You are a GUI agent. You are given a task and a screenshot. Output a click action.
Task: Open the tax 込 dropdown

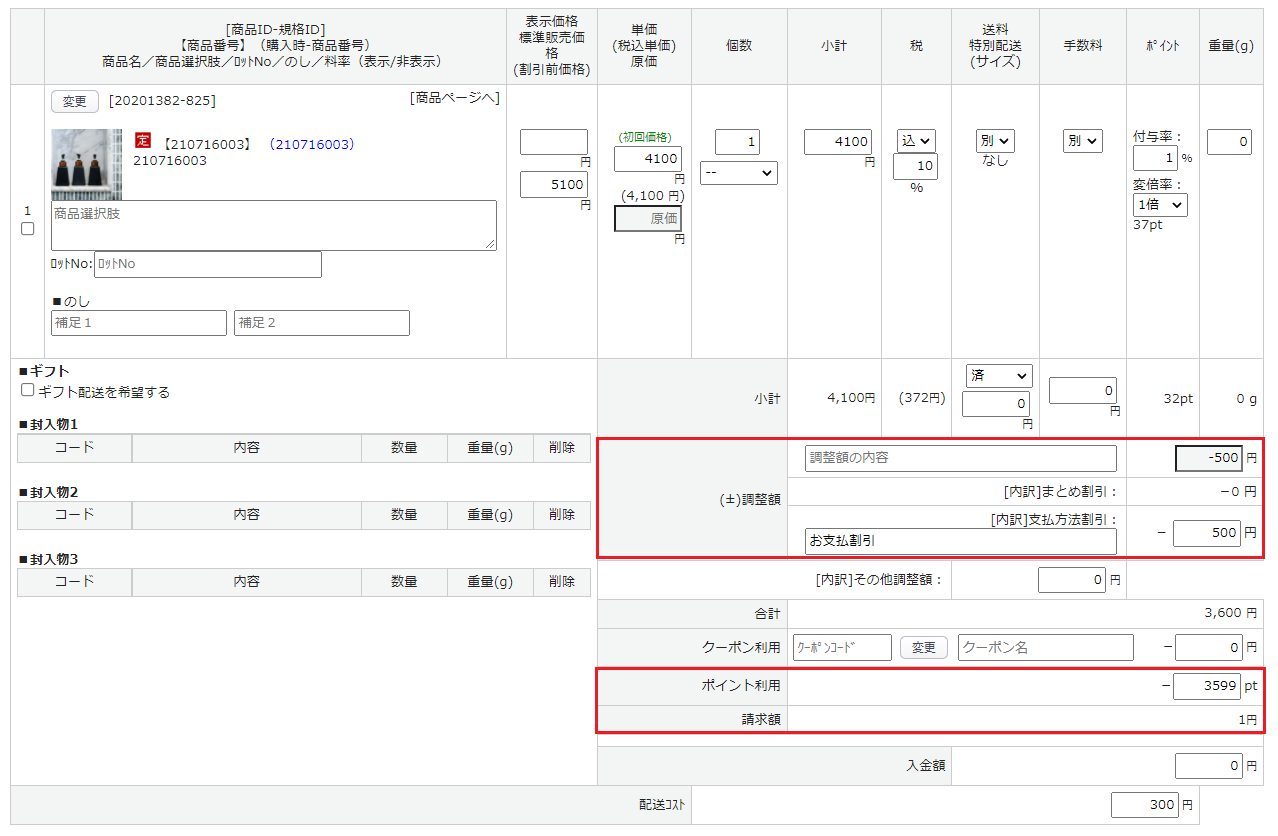click(x=915, y=141)
